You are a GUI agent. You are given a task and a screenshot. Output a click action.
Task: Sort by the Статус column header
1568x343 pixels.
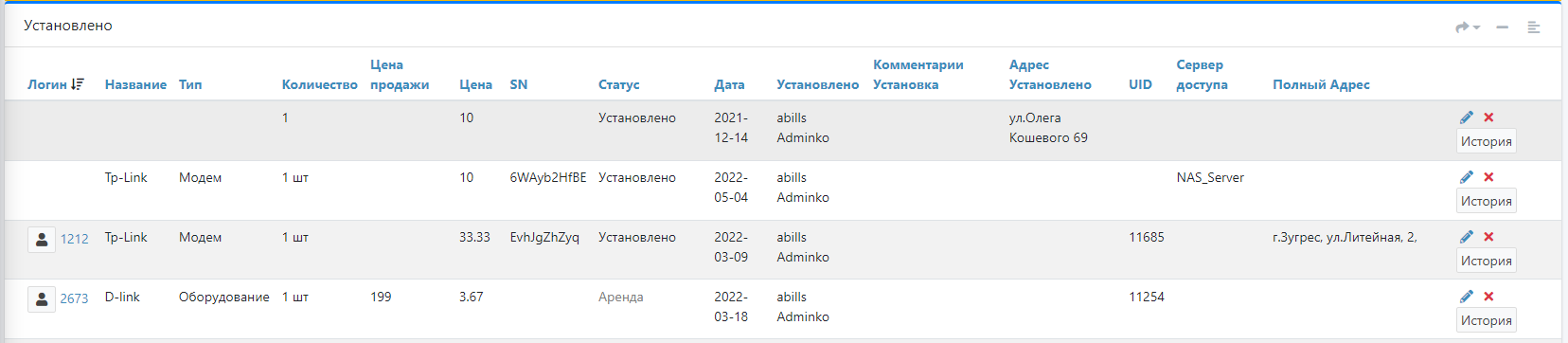(x=619, y=84)
